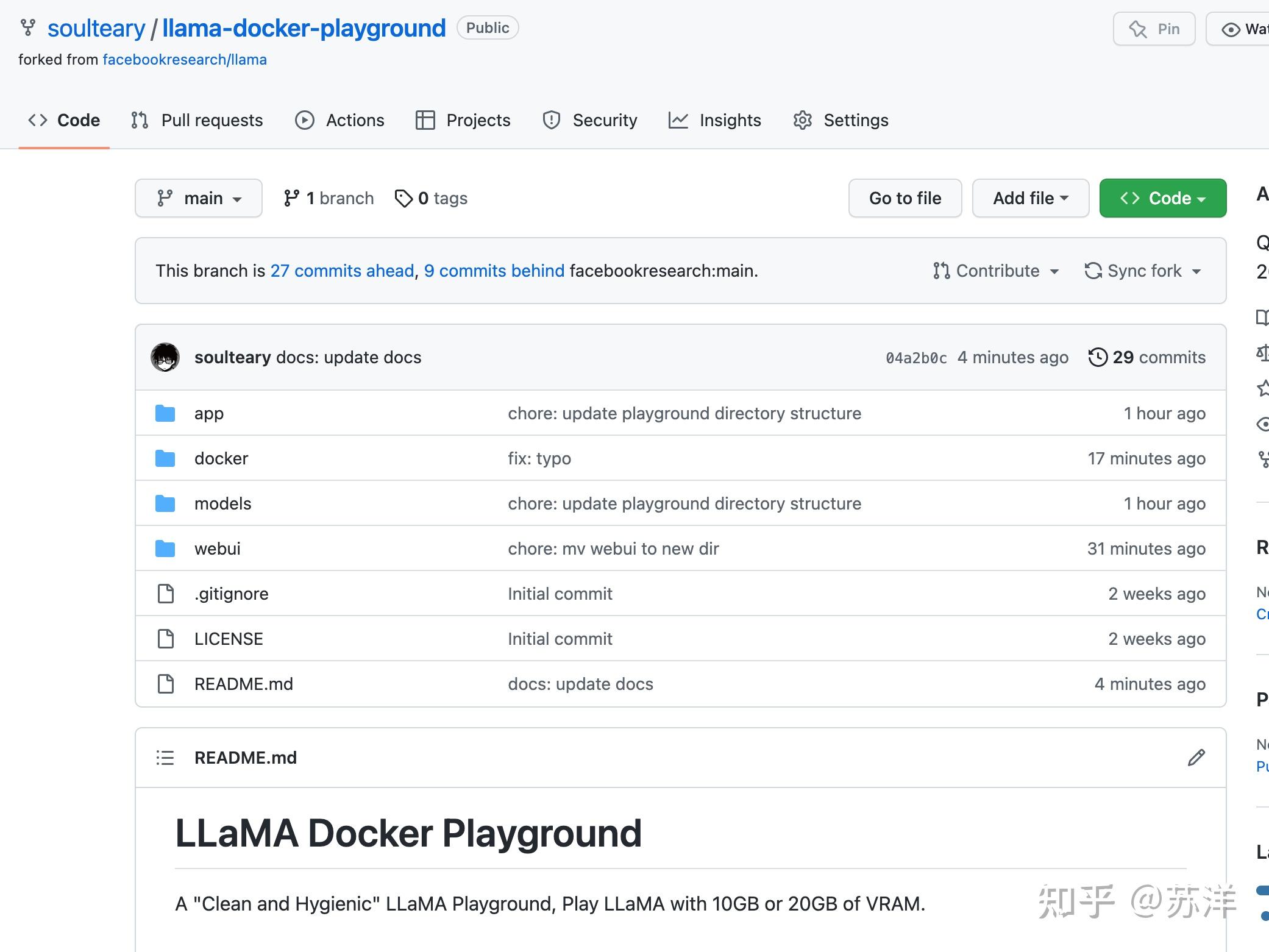This screenshot has height=952, width=1269.
Task: Open the webui folder
Action: coord(217,549)
